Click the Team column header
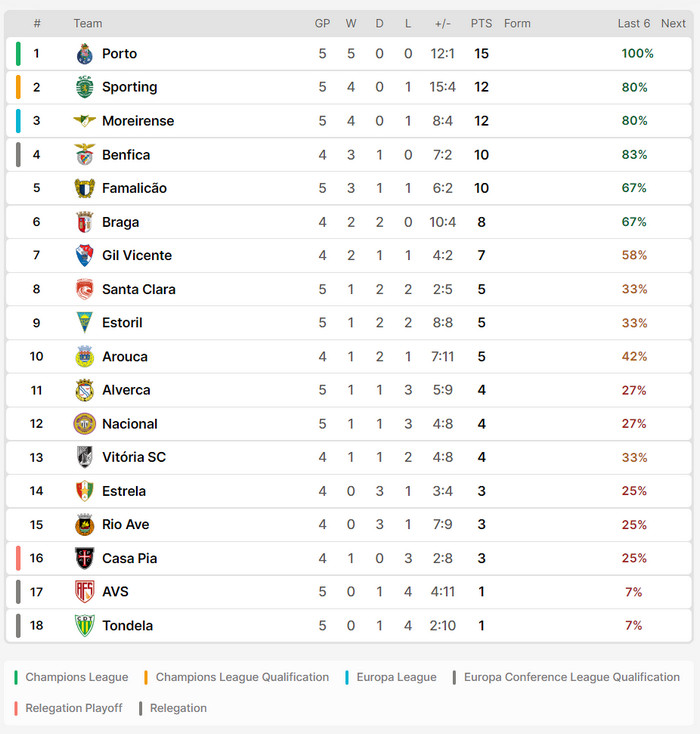 tap(88, 23)
